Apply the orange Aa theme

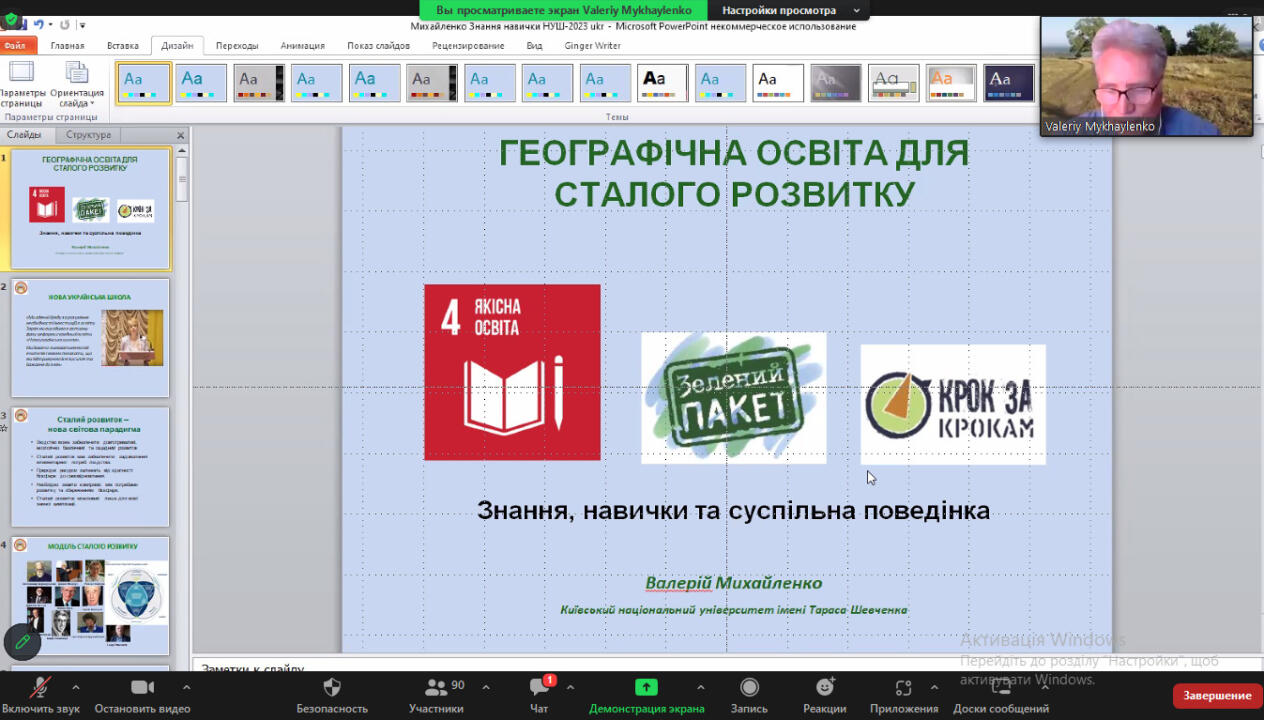(951, 83)
